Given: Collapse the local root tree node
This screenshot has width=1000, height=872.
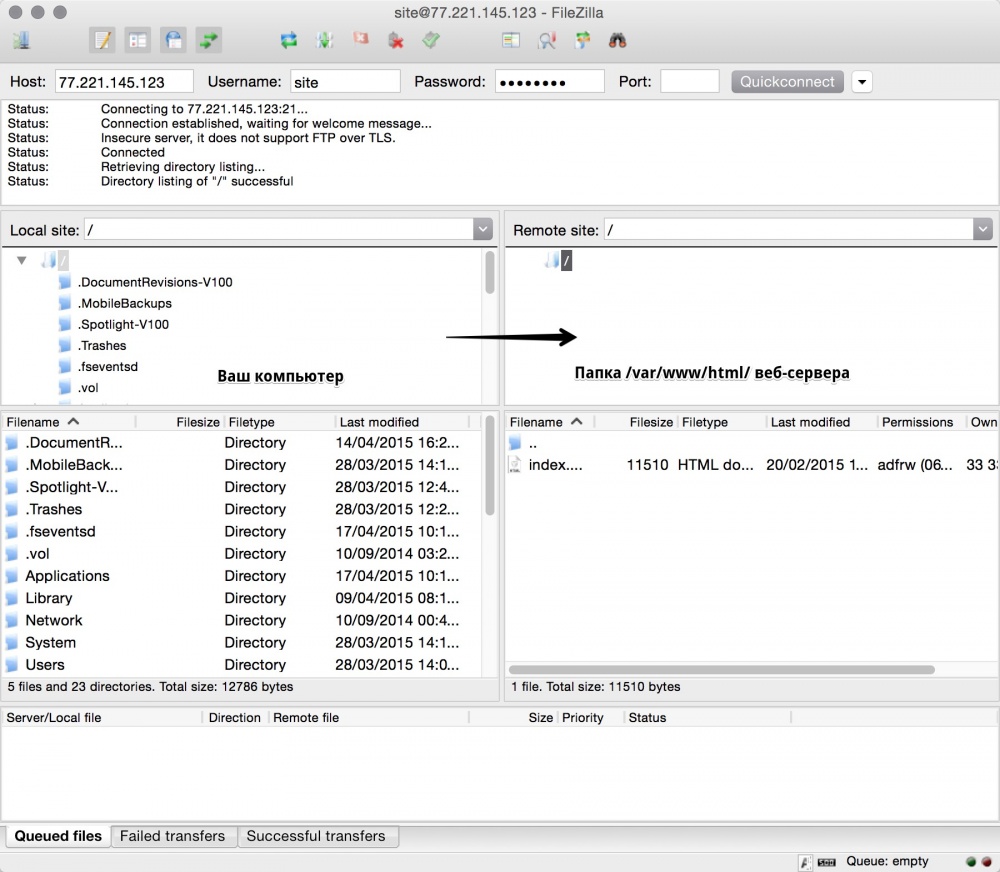Looking at the screenshot, I should tap(22, 260).
